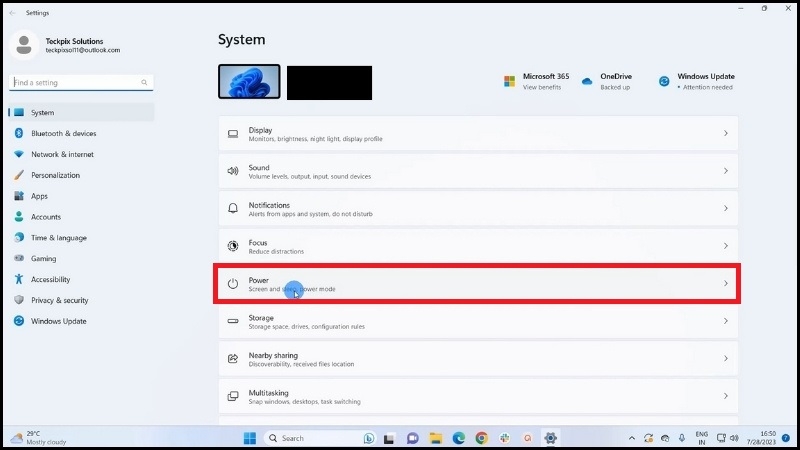The height and width of the screenshot is (450, 800).
Task: Click the Windows Start button
Action: click(x=249, y=438)
